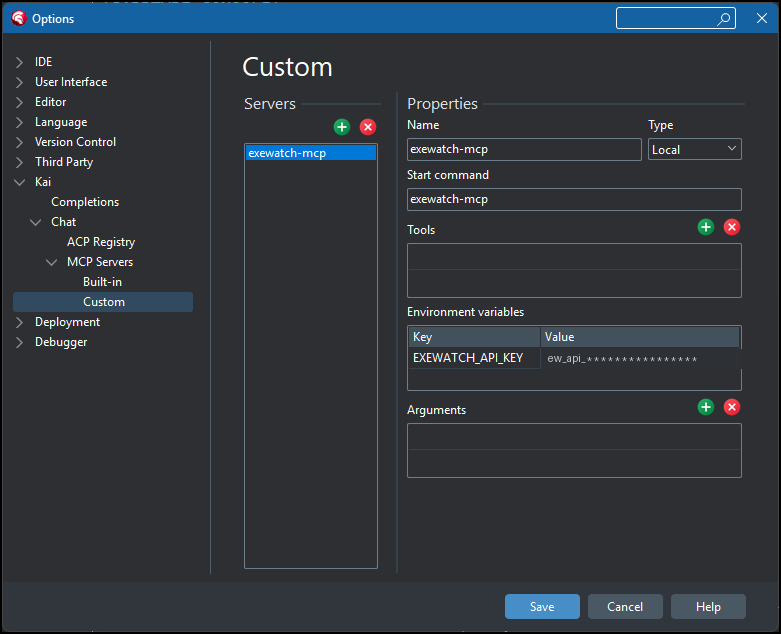The width and height of the screenshot is (781, 634).
Task: Click the Save button
Action: [x=542, y=607]
